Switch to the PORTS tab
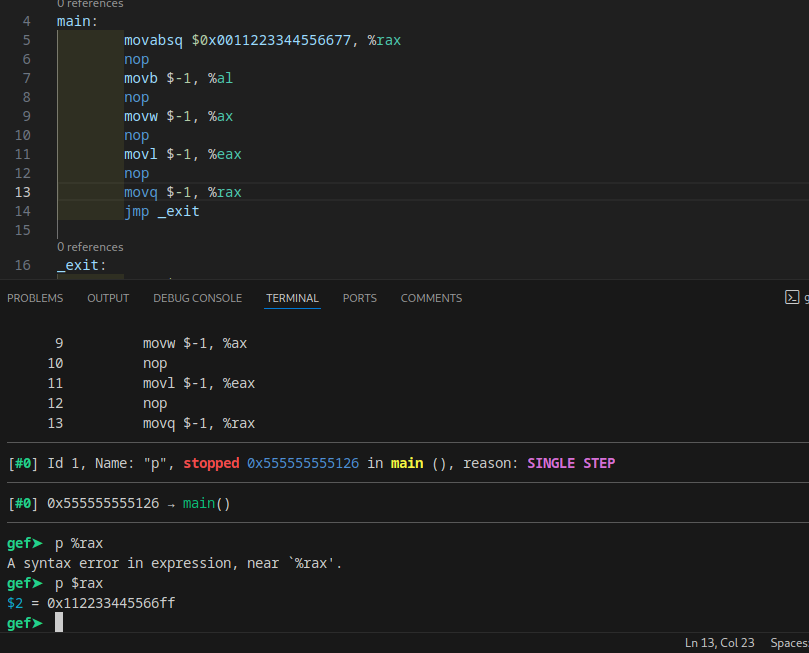Viewport: 809px width, 653px height. pyautogui.click(x=360, y=298)
